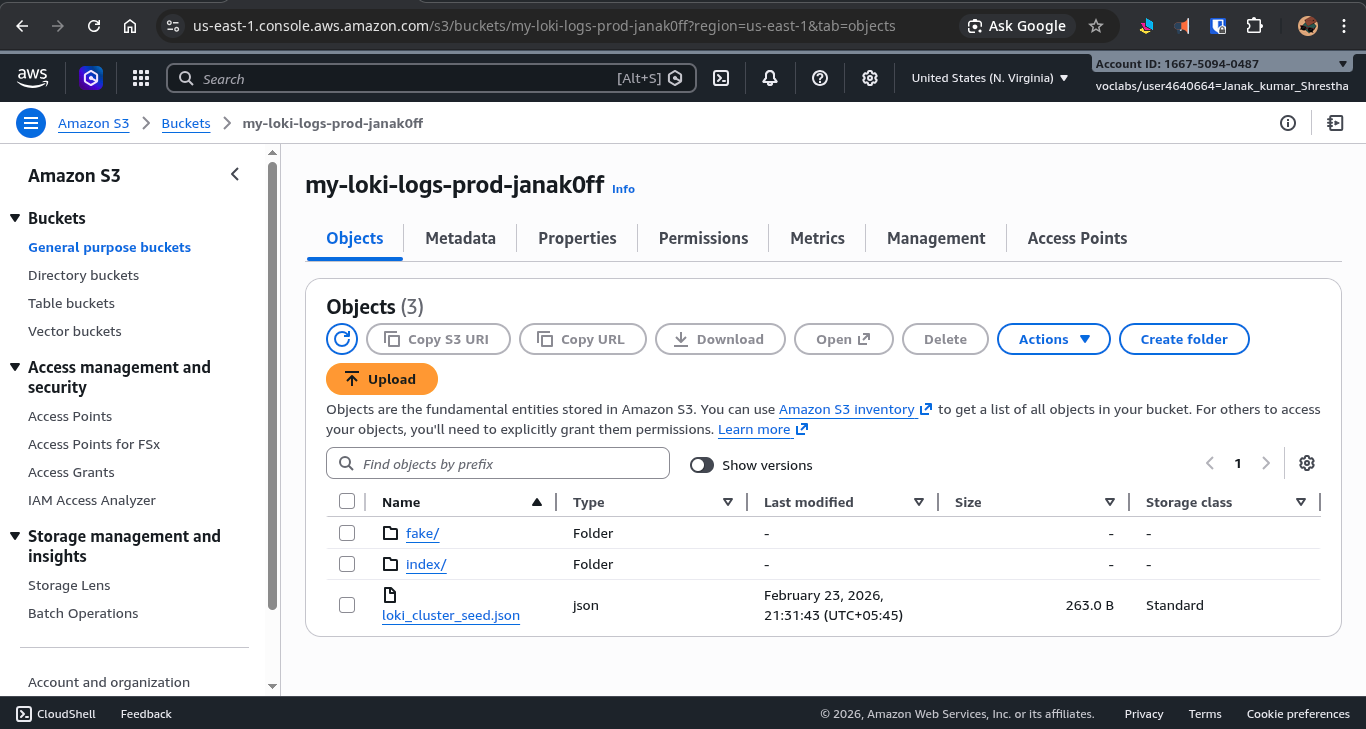The image size is (1366, 729).
Task: Select the loki_cluster_seed.json row checkbox
Action: click(347, 604)
